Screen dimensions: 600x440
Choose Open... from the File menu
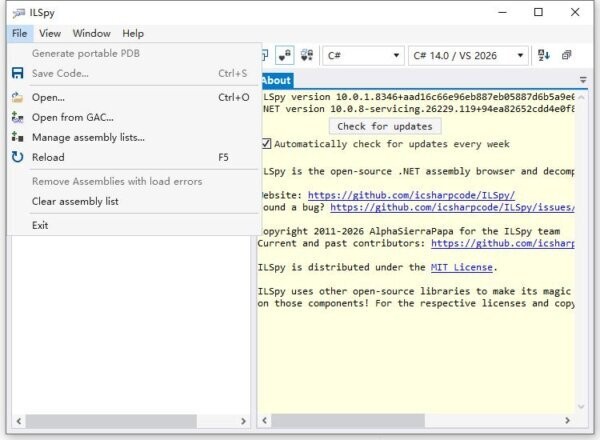[133, 98]
